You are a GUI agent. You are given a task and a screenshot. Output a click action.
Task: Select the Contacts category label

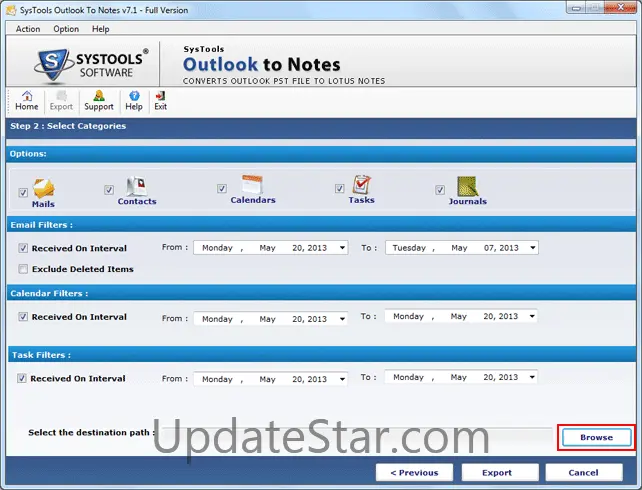click(x=137, y=201)
